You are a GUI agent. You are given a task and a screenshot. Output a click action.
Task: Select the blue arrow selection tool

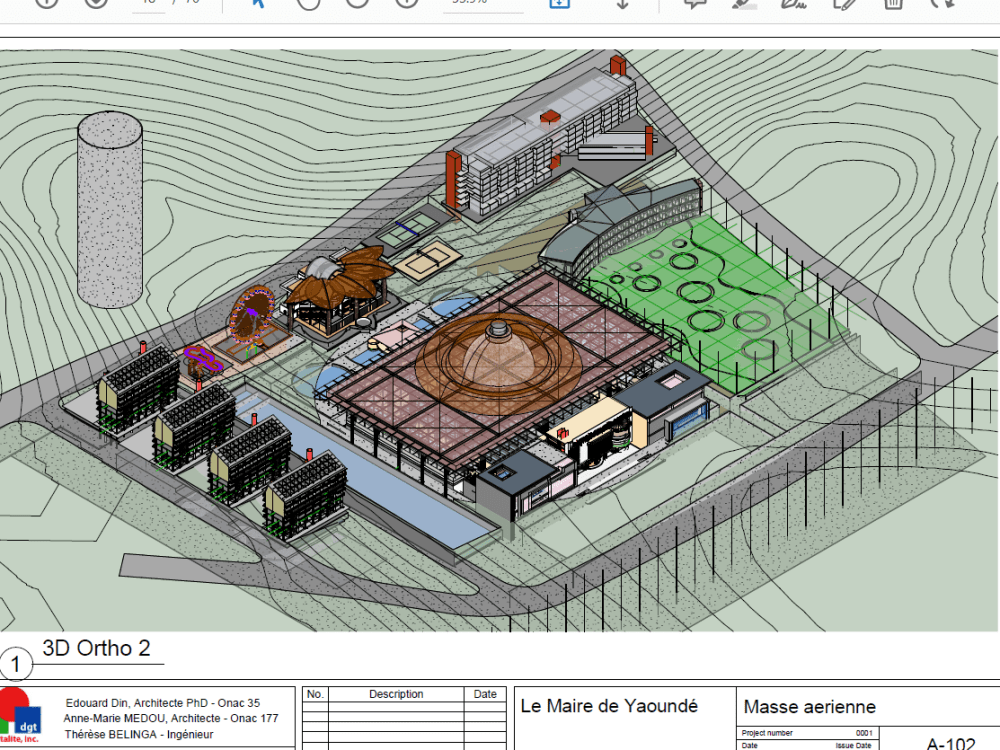point(258,3)
